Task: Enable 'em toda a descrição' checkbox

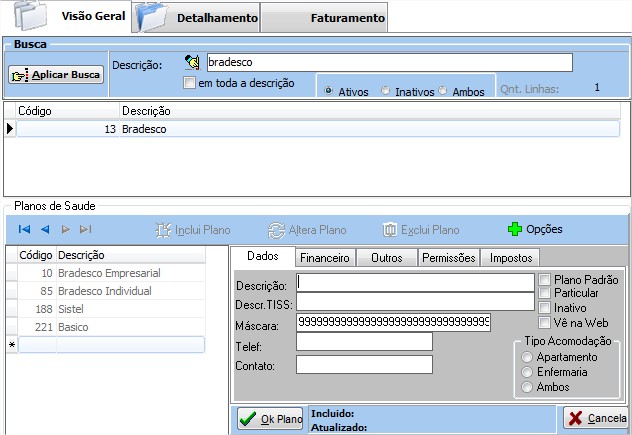Action: tap(190, 83)
